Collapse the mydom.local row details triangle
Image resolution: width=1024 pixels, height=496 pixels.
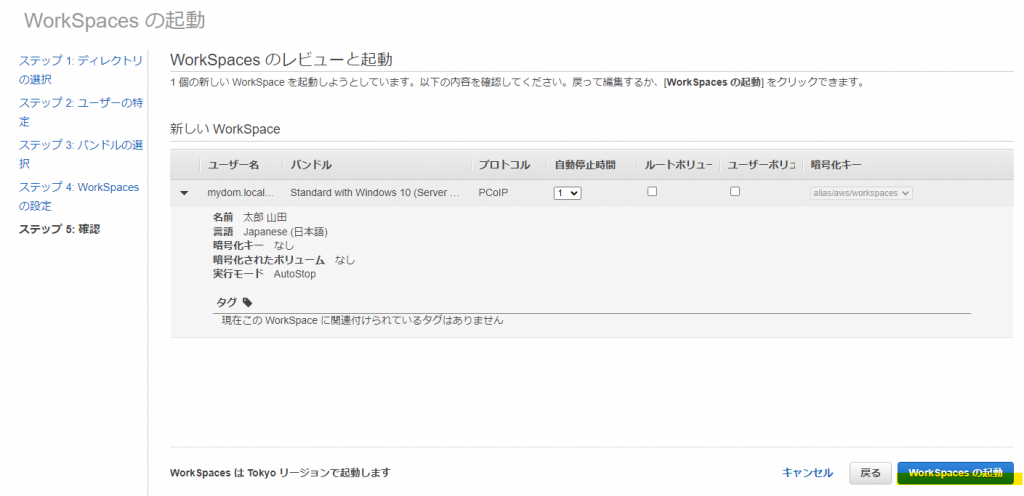(x=184, y=193)
